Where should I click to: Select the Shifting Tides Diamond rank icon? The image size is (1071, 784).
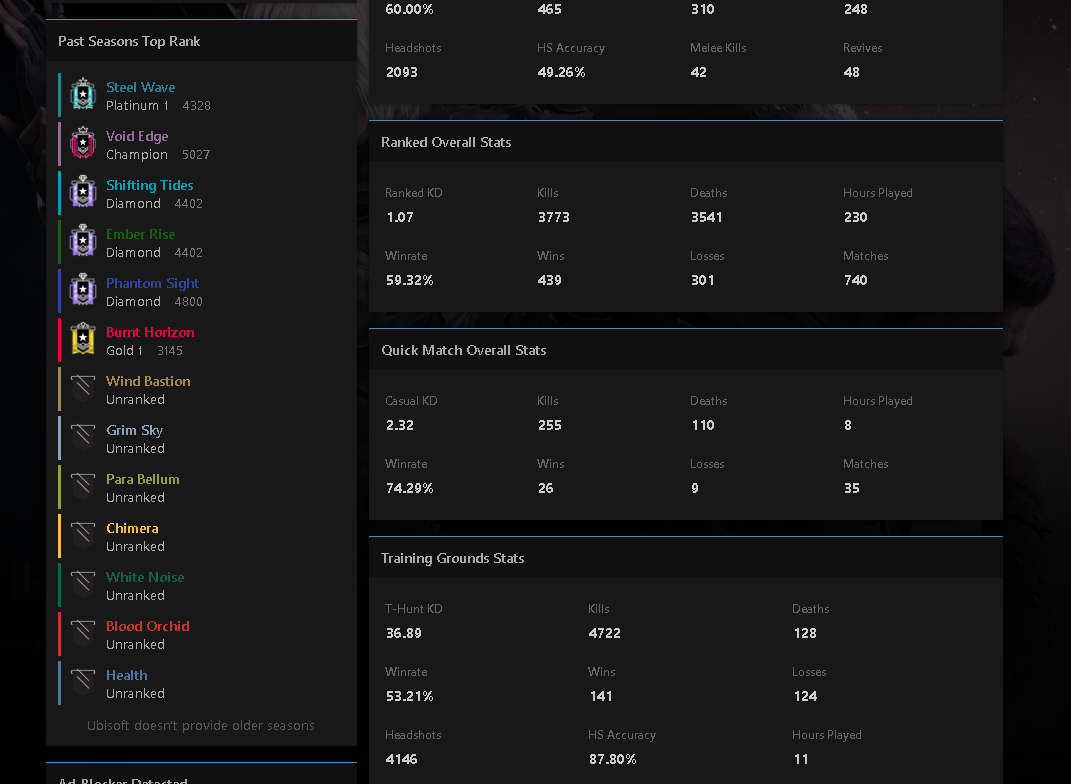83,192
